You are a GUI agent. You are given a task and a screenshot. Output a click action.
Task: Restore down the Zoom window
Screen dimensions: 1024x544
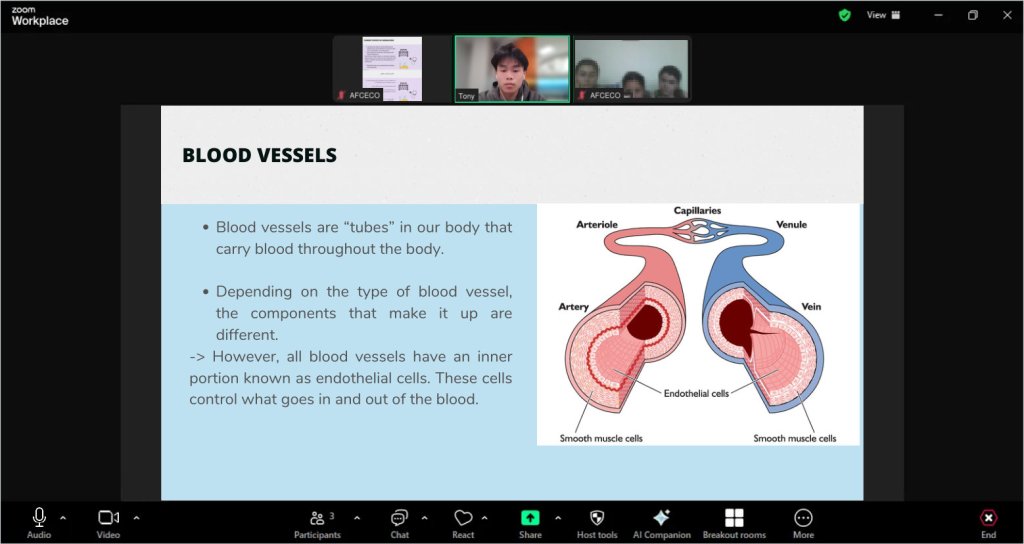click(x=972, y=15)
